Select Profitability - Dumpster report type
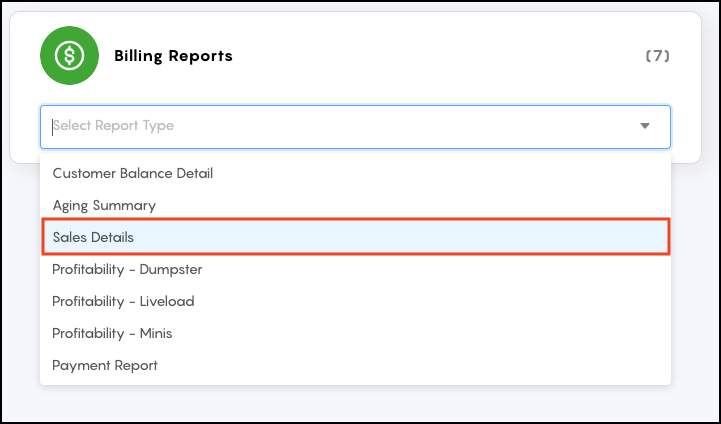The width and height of the screenshot is (721, 424). coord(355,269)
